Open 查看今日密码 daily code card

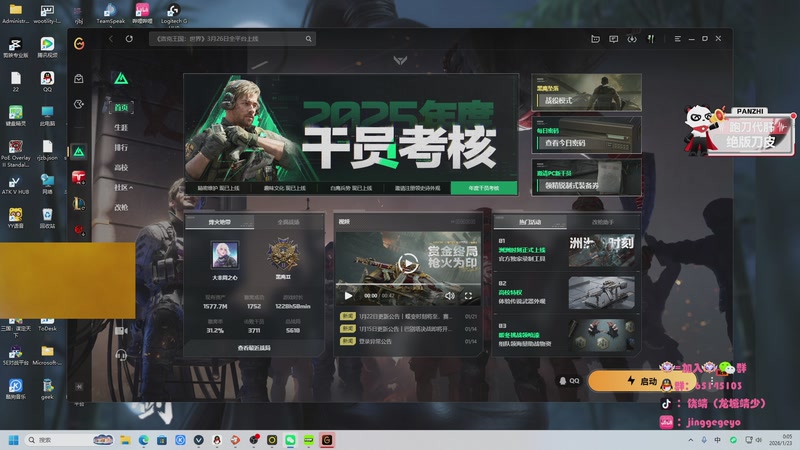pos(586,135)
